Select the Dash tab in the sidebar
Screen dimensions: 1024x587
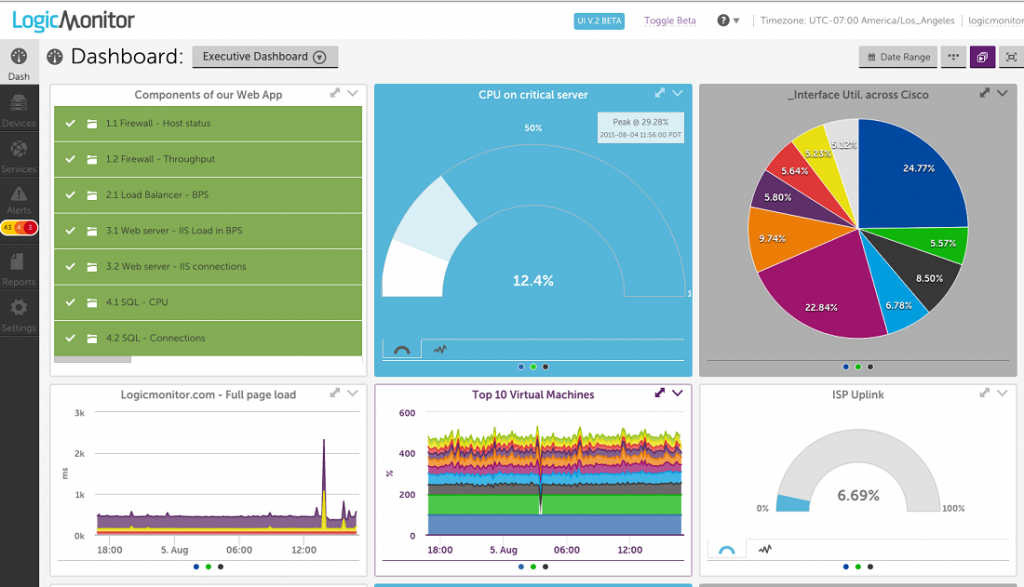click(18, 60)
